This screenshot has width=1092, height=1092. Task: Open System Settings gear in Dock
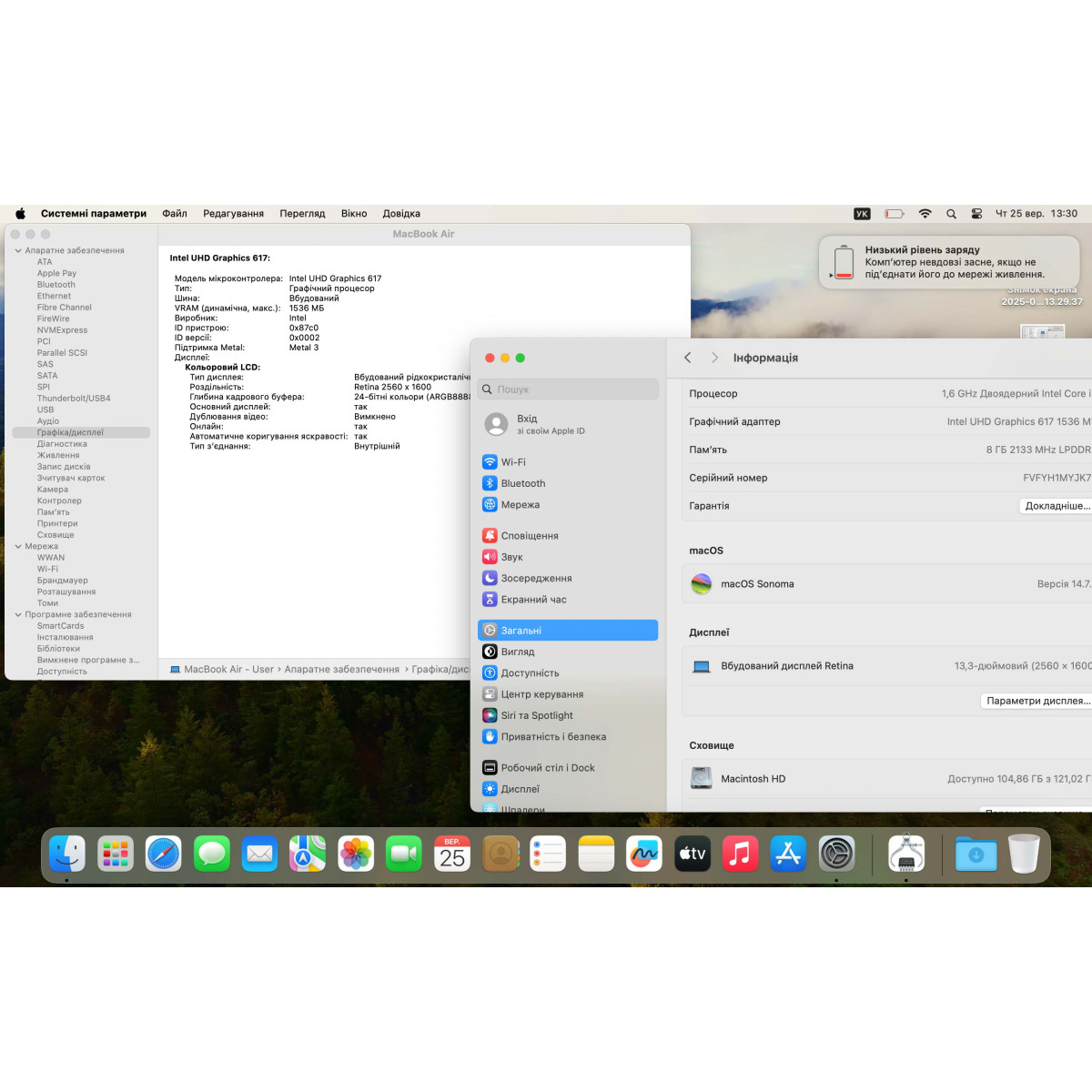836,854
